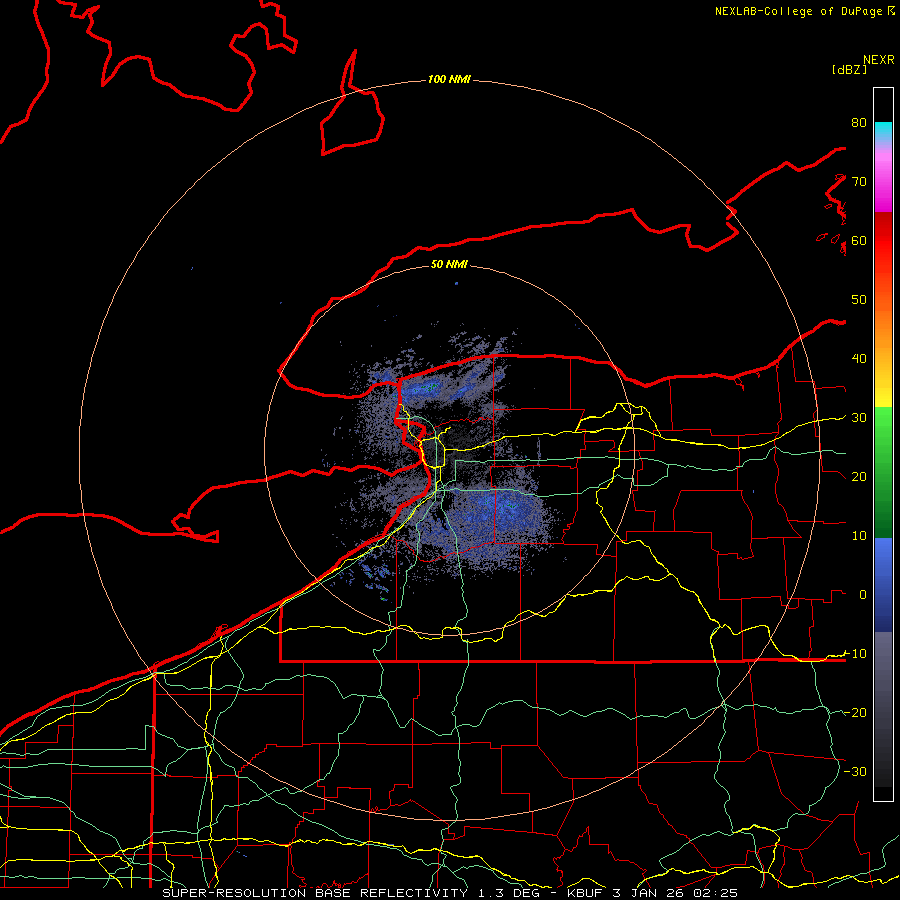Click the 0 value on the dBZ scale
This screenshot has height=900, width=900.
click(863, 595)
